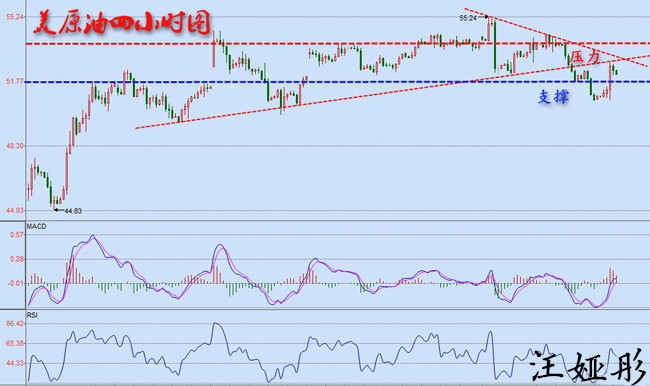650x386 pixels.
Task: Click the 44.83 price axis label
Action: pyautogui.click(x=15, y=211)
